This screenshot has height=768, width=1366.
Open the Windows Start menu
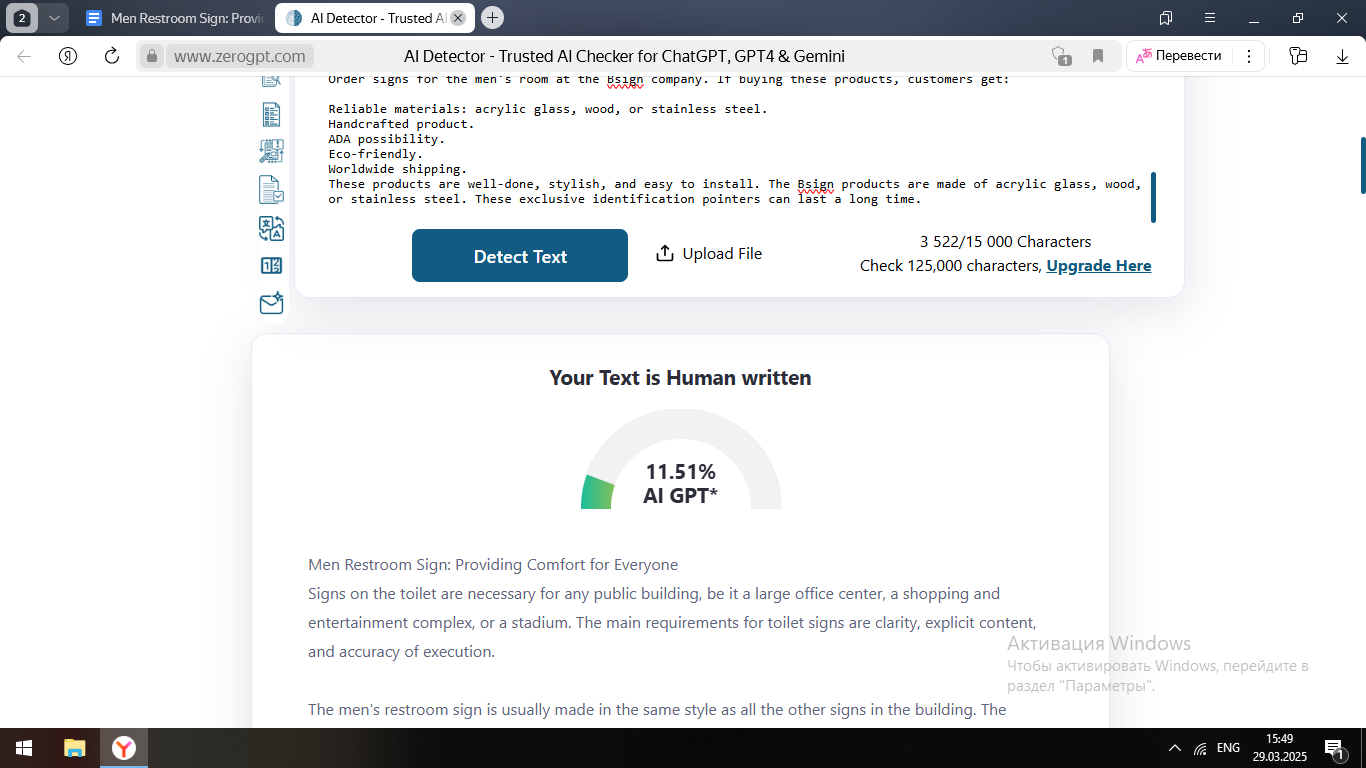click(24, 748)
